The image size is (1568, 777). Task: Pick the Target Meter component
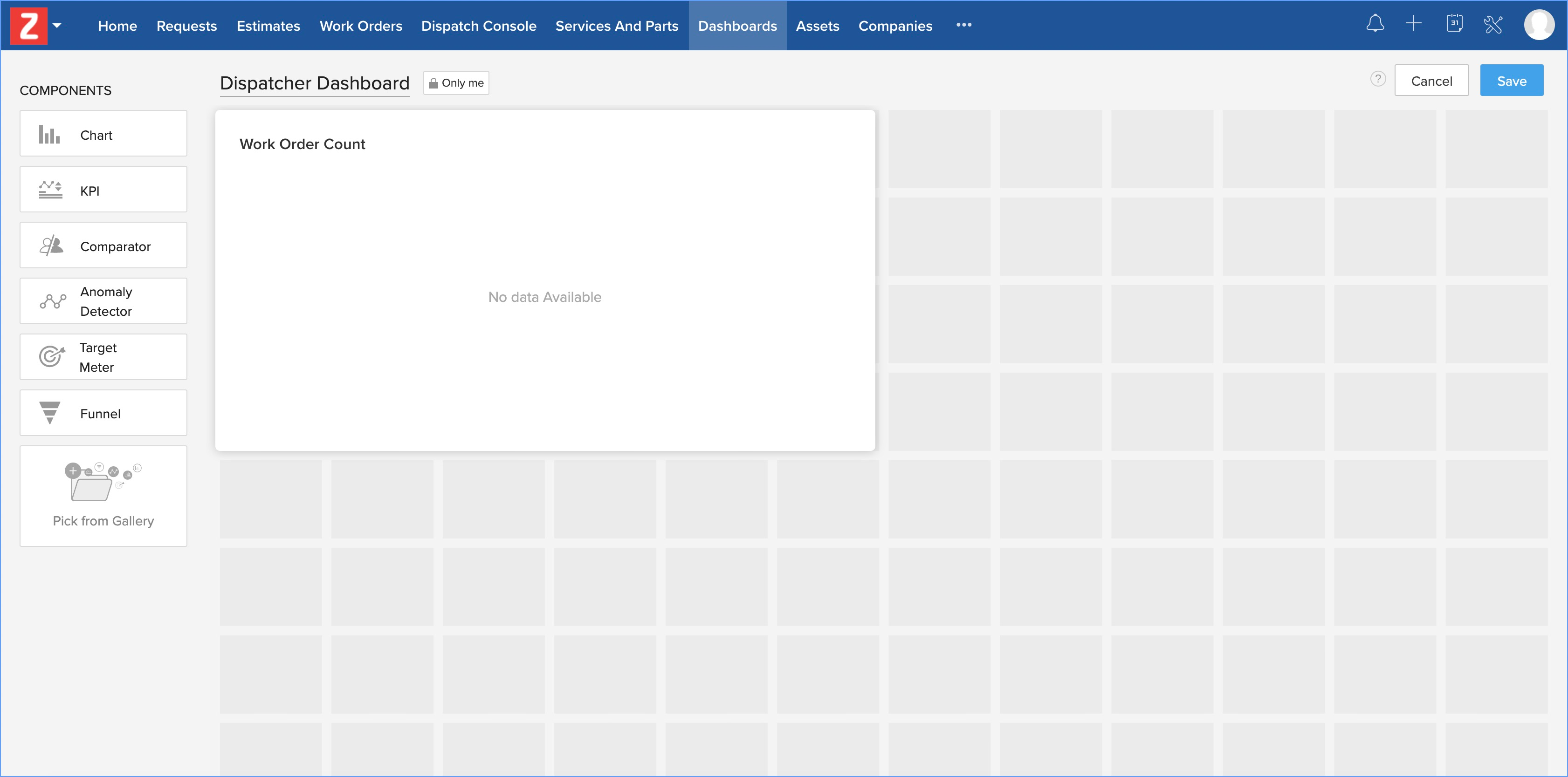pyautogui.click(x=103, y=357)
